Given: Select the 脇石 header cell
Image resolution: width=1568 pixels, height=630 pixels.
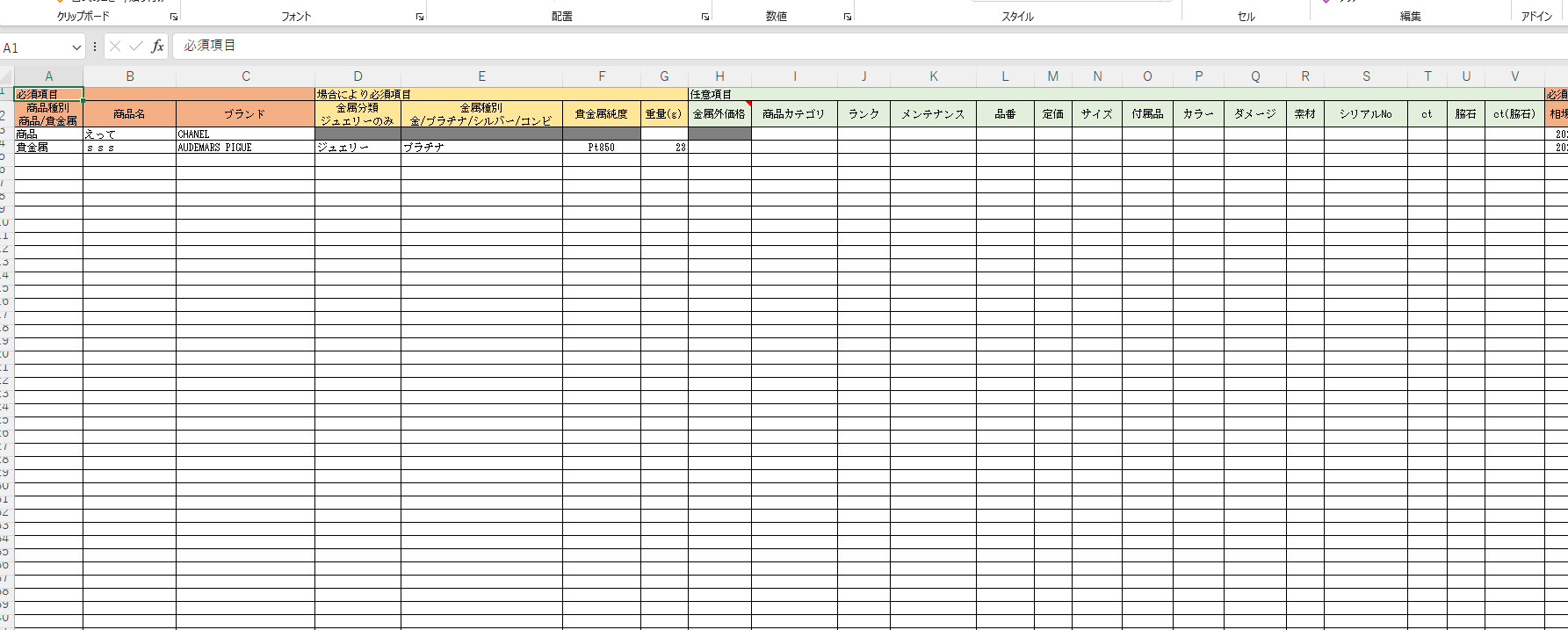Looking at the screenshot, I should pyautogui.click(x=1466, y=114).
